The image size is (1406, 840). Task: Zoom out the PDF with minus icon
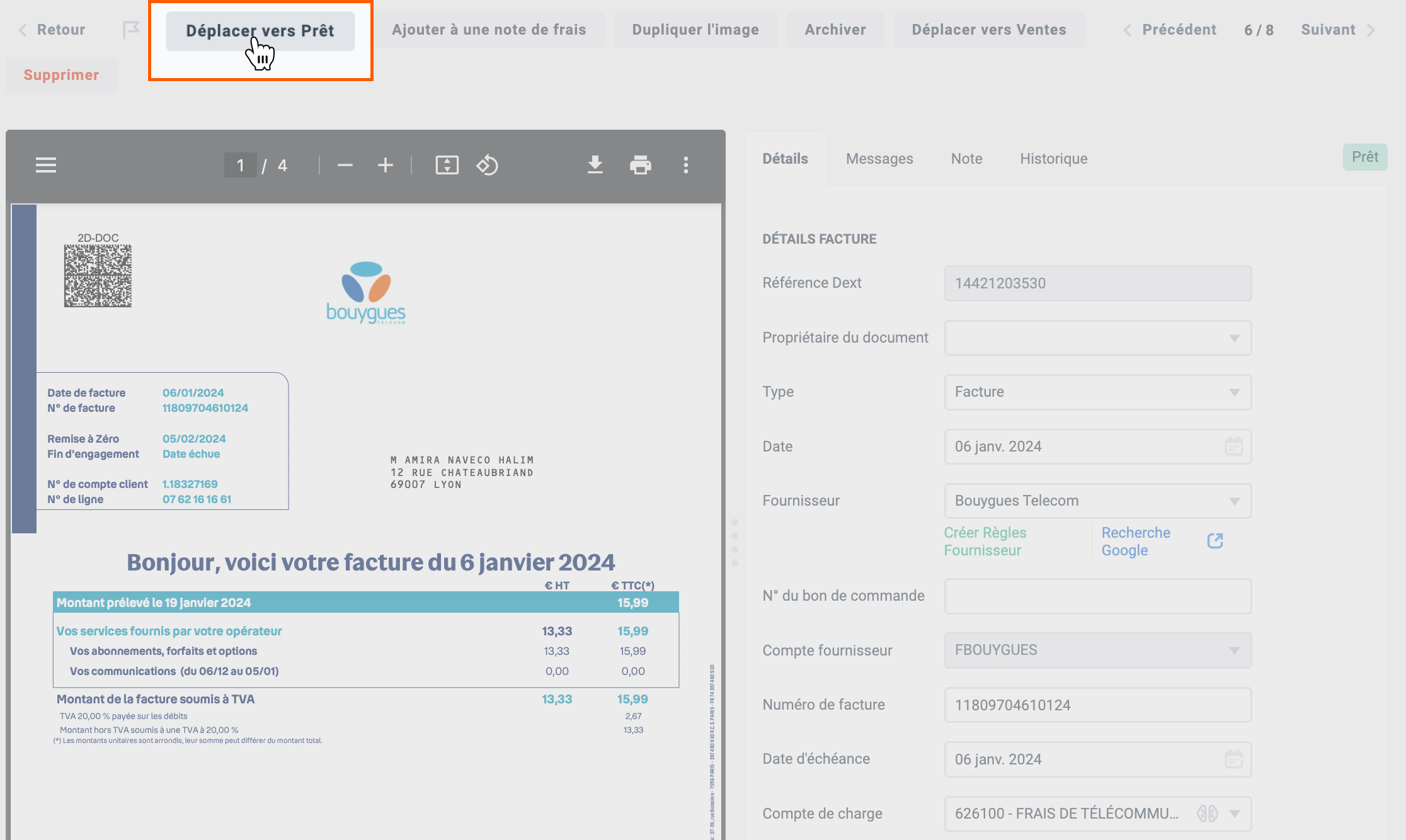345,165
